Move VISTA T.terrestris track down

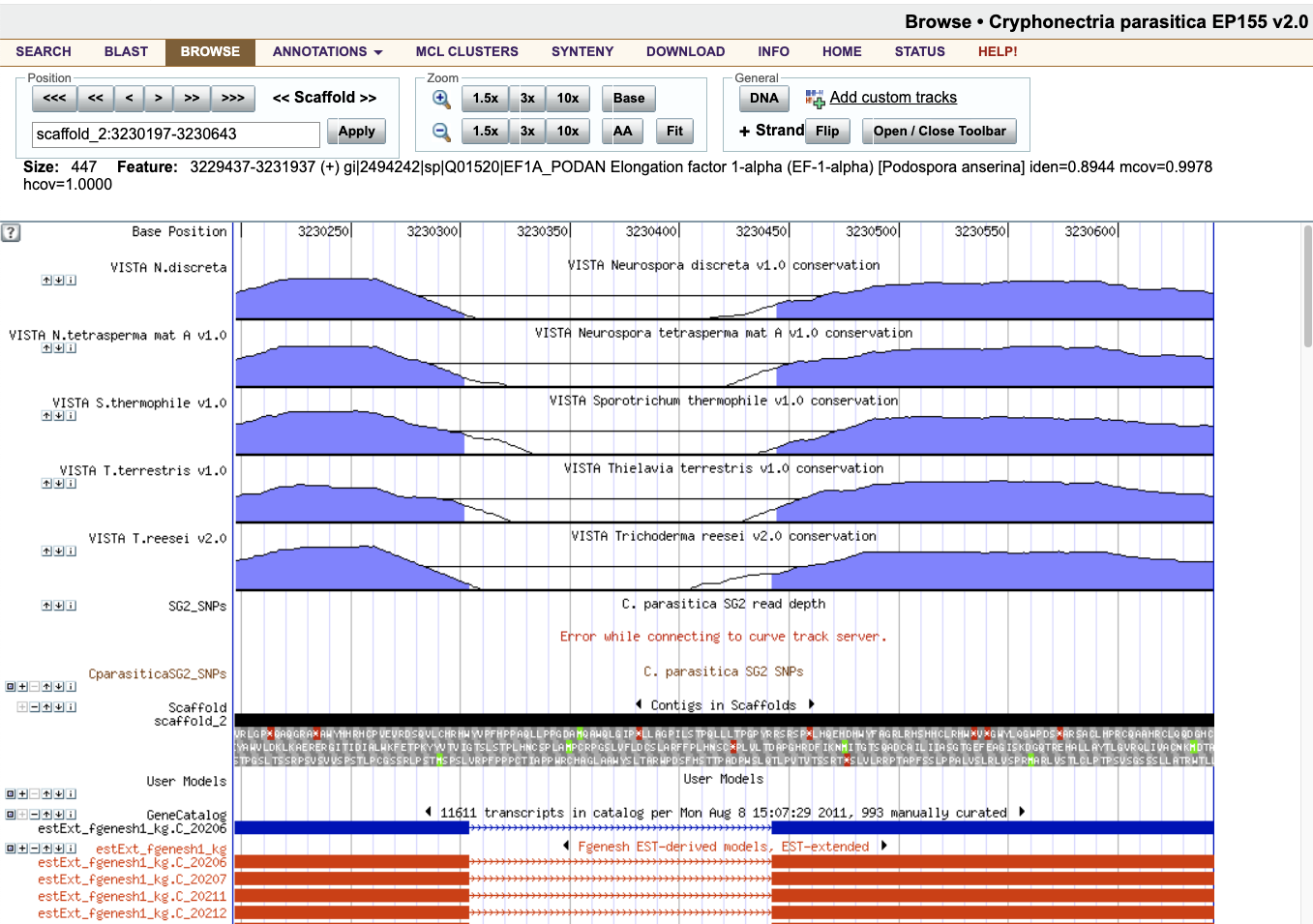[x=59, y=484]
